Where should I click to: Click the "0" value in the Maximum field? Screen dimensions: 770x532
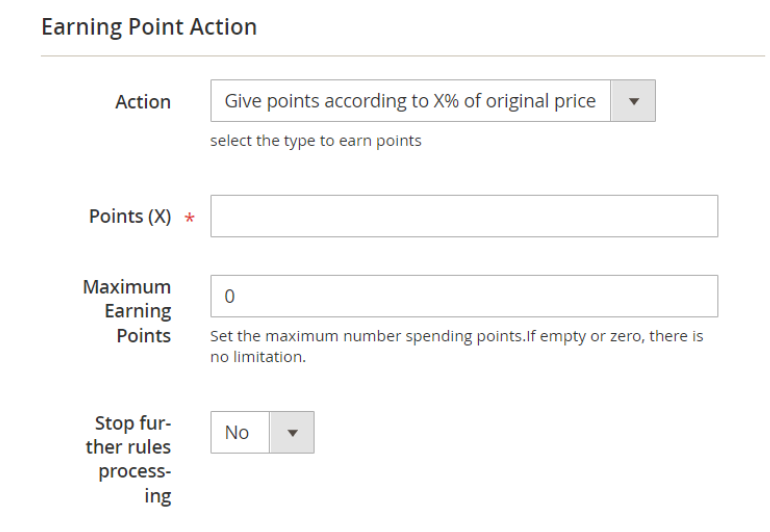230,297
